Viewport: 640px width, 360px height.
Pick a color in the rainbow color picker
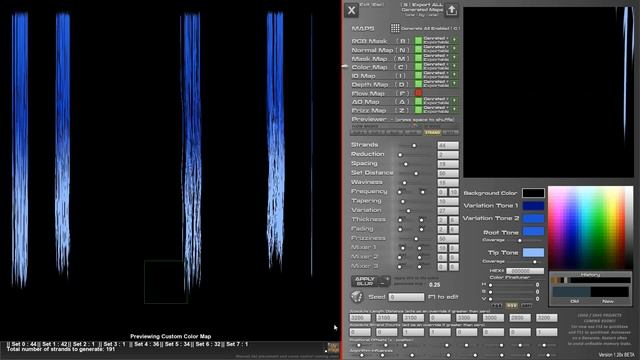coord(590,227)
